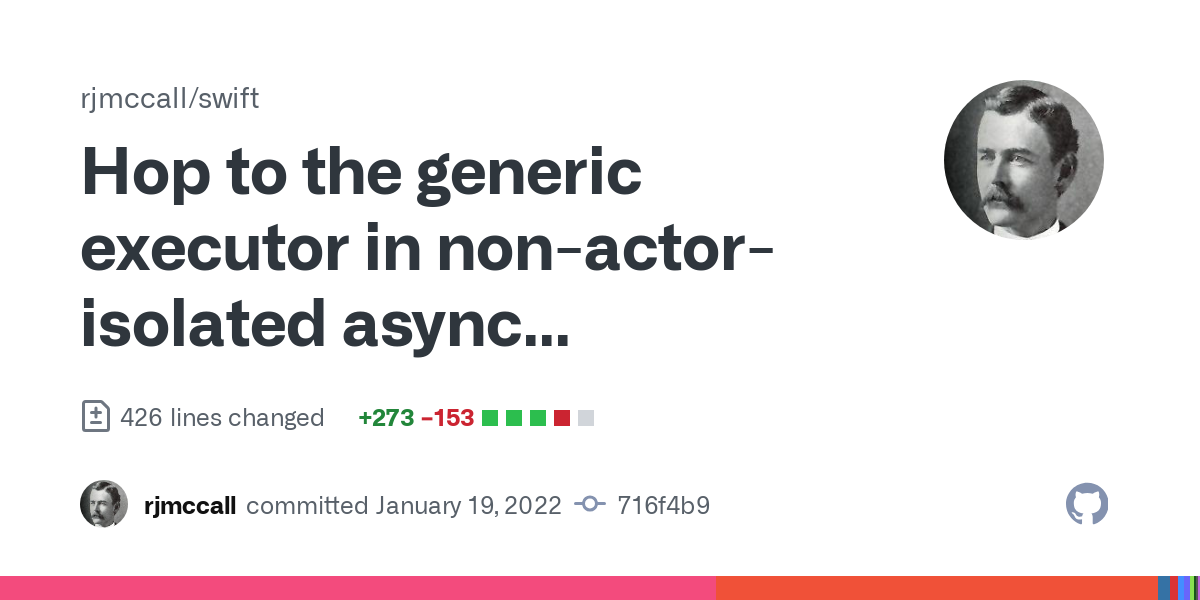Open commit hash 716f4b9
The height and width of the screenshot is (600, 1200).
click(663, 506)
